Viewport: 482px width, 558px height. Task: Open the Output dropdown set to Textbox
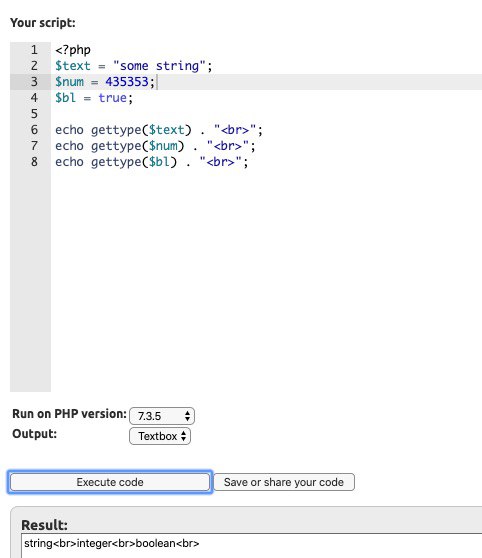160,436
